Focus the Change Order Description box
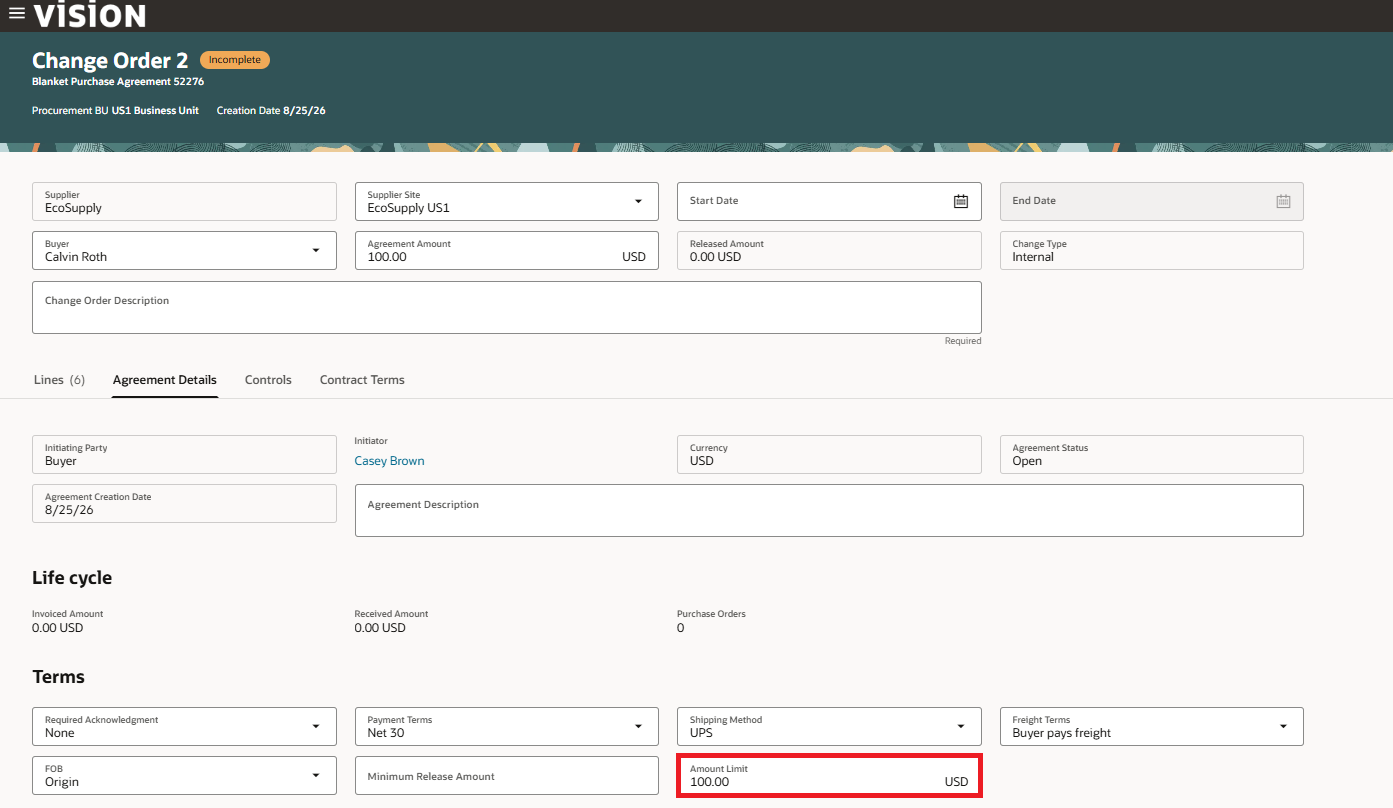 pos(507,307)
